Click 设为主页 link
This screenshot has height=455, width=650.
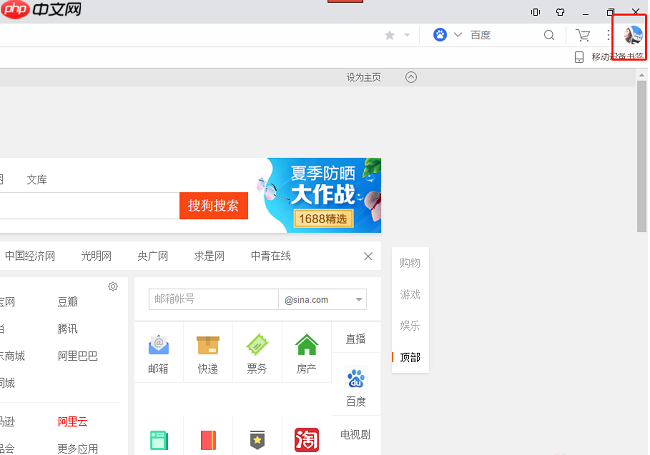tap(364, 77)
